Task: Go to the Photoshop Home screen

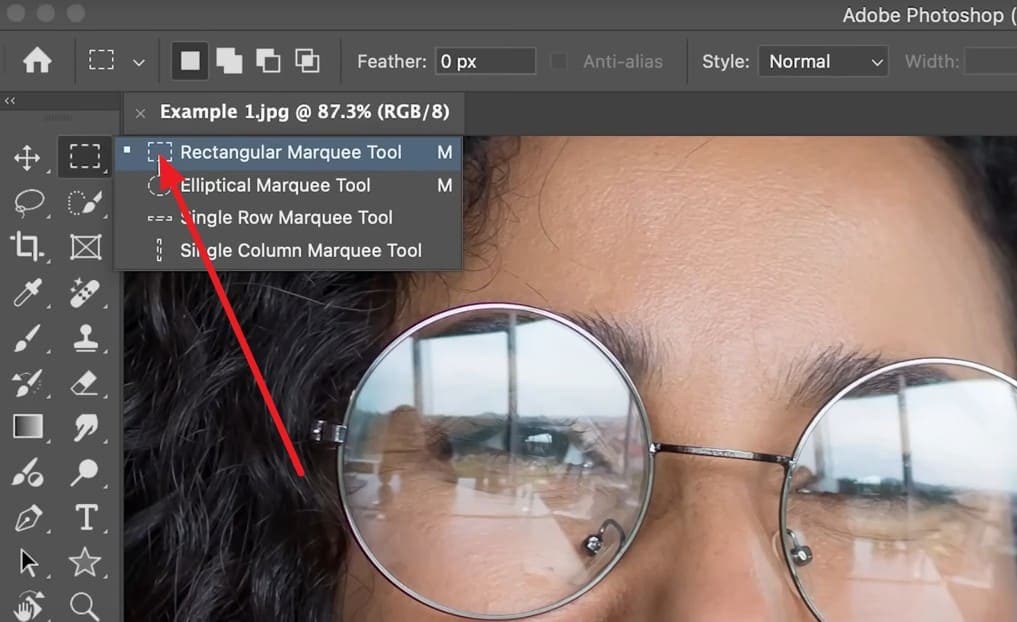Action: [x=37, y=61]
